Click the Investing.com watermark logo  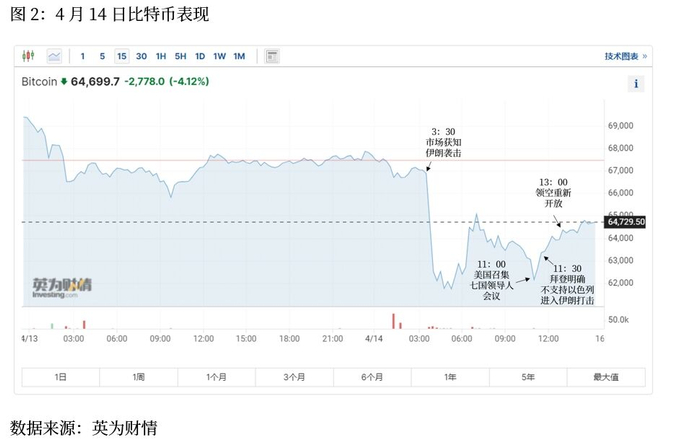click(x=61, y=287)
